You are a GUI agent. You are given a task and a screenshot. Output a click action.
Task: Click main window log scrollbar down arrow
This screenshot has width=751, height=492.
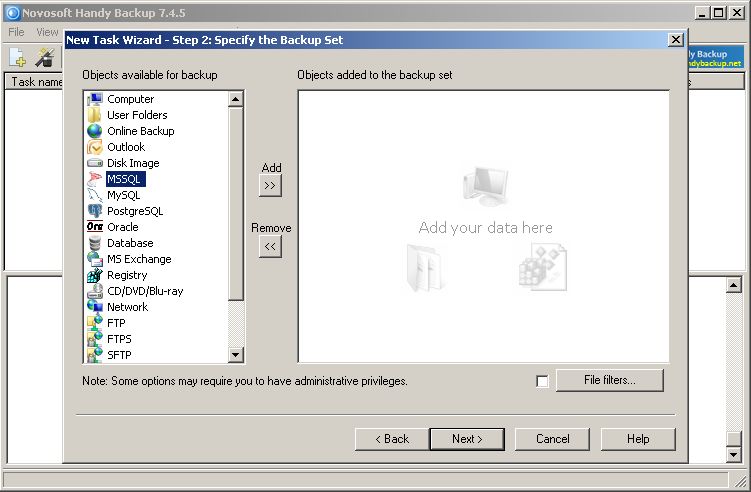[x=733, y=454]
